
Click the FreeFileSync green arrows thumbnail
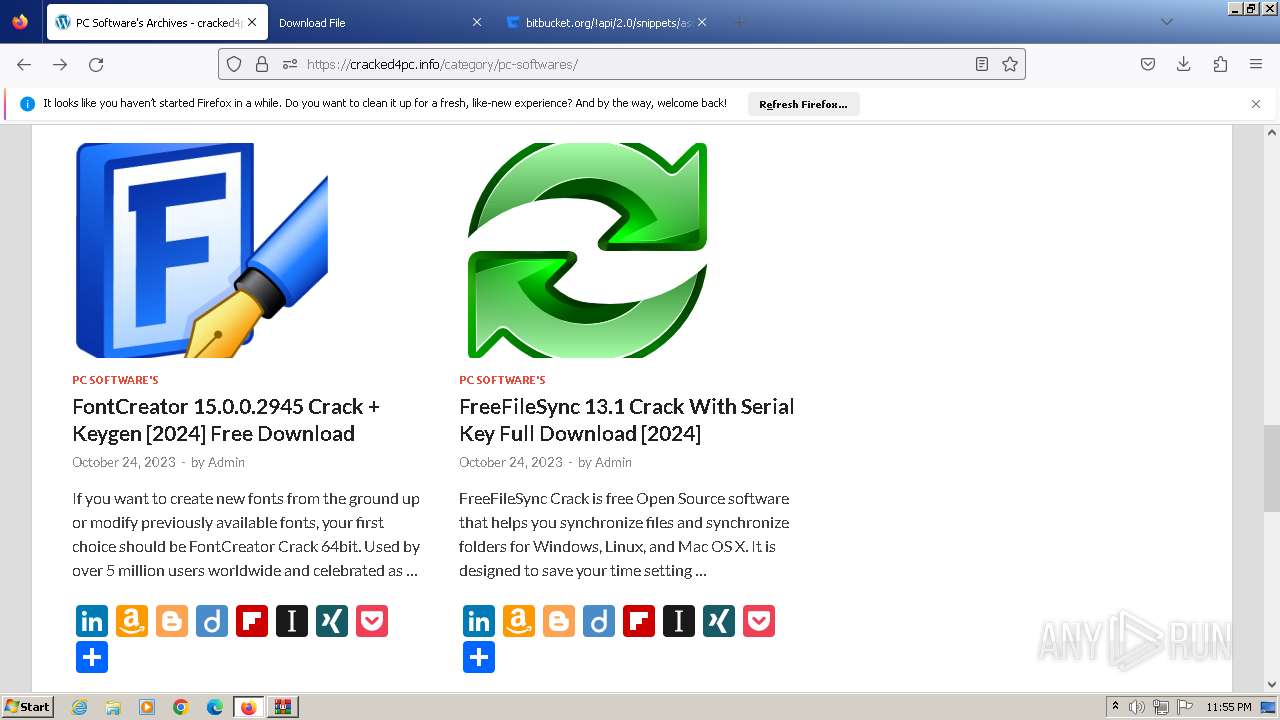[587, 250]
